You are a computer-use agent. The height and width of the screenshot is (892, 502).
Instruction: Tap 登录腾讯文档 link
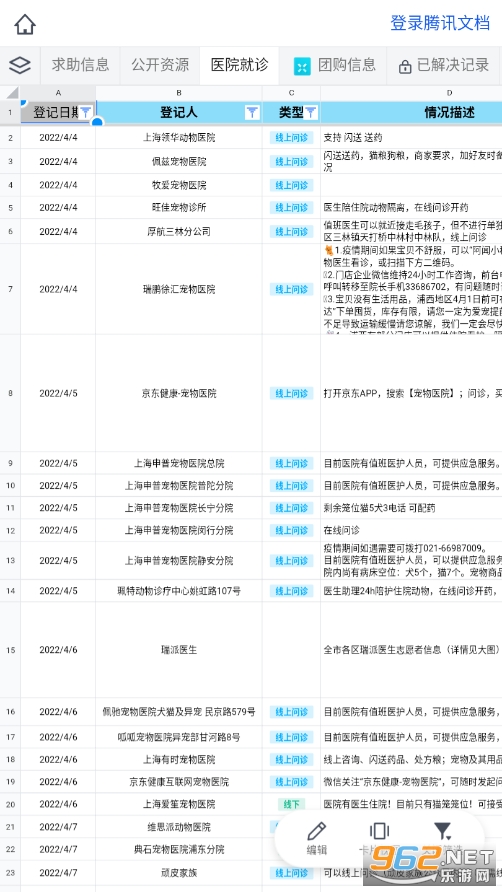[440, 23]
